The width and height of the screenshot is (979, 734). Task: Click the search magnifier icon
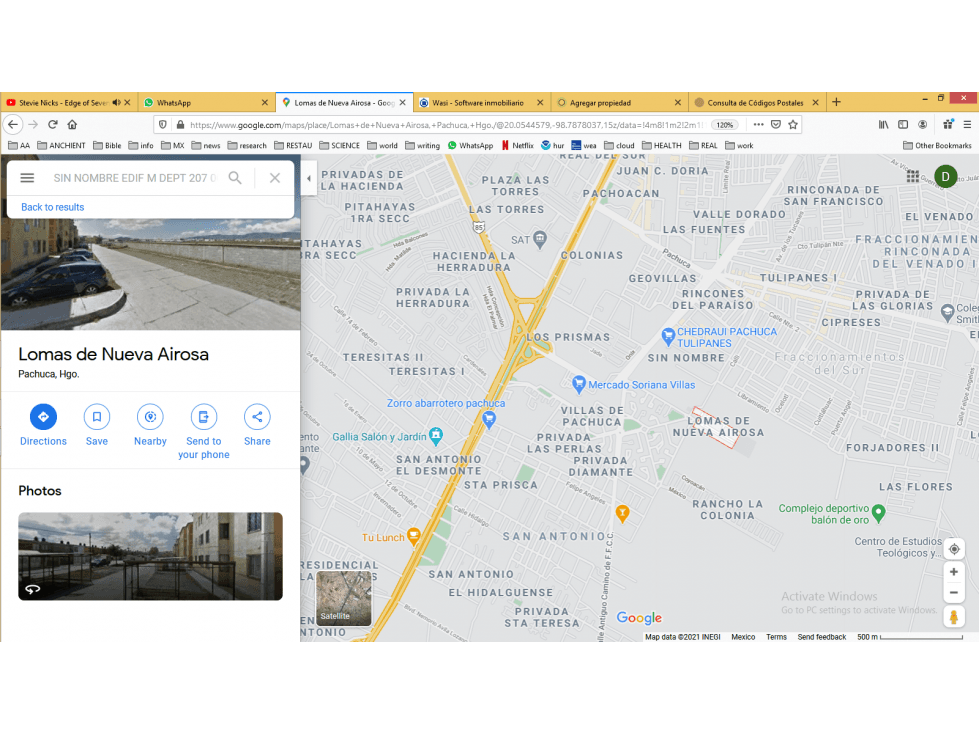pos(235,178)
